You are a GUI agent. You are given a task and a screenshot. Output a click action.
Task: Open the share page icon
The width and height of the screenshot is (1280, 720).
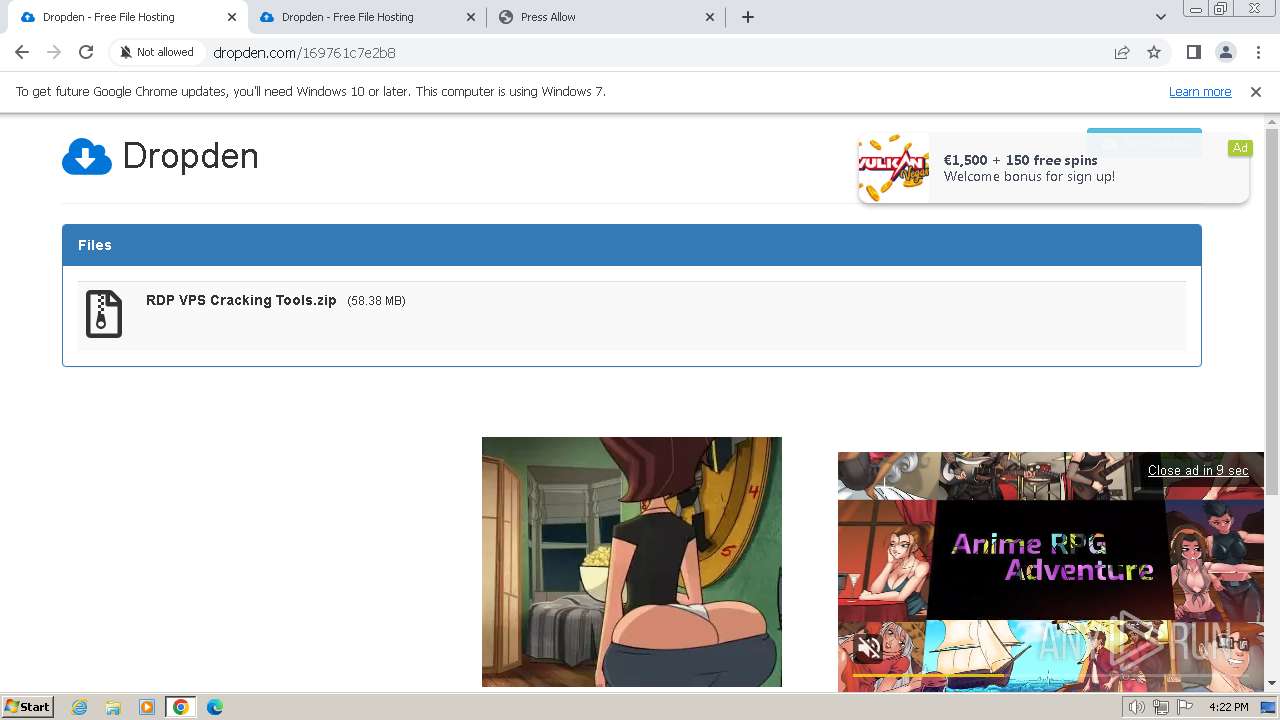tap(1122, 52)
